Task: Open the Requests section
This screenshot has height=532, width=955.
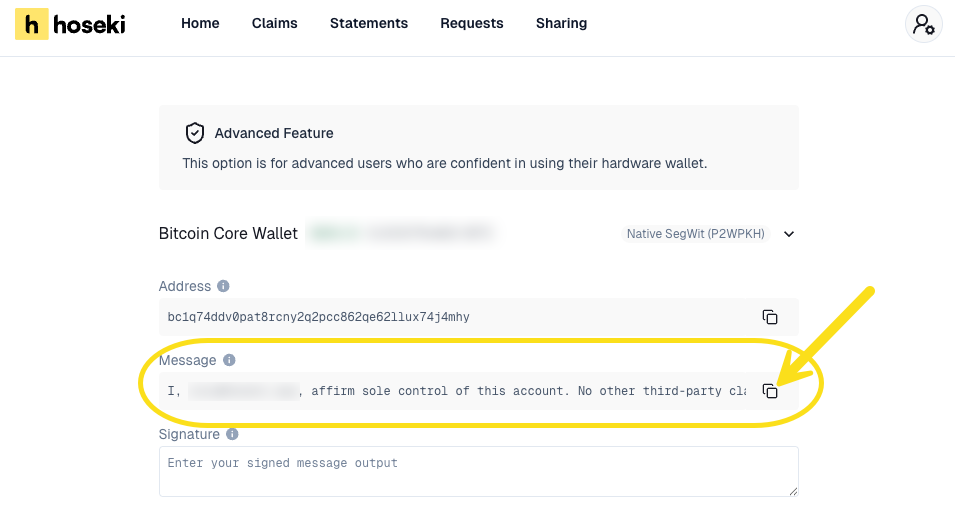Action: click(472, 23)
